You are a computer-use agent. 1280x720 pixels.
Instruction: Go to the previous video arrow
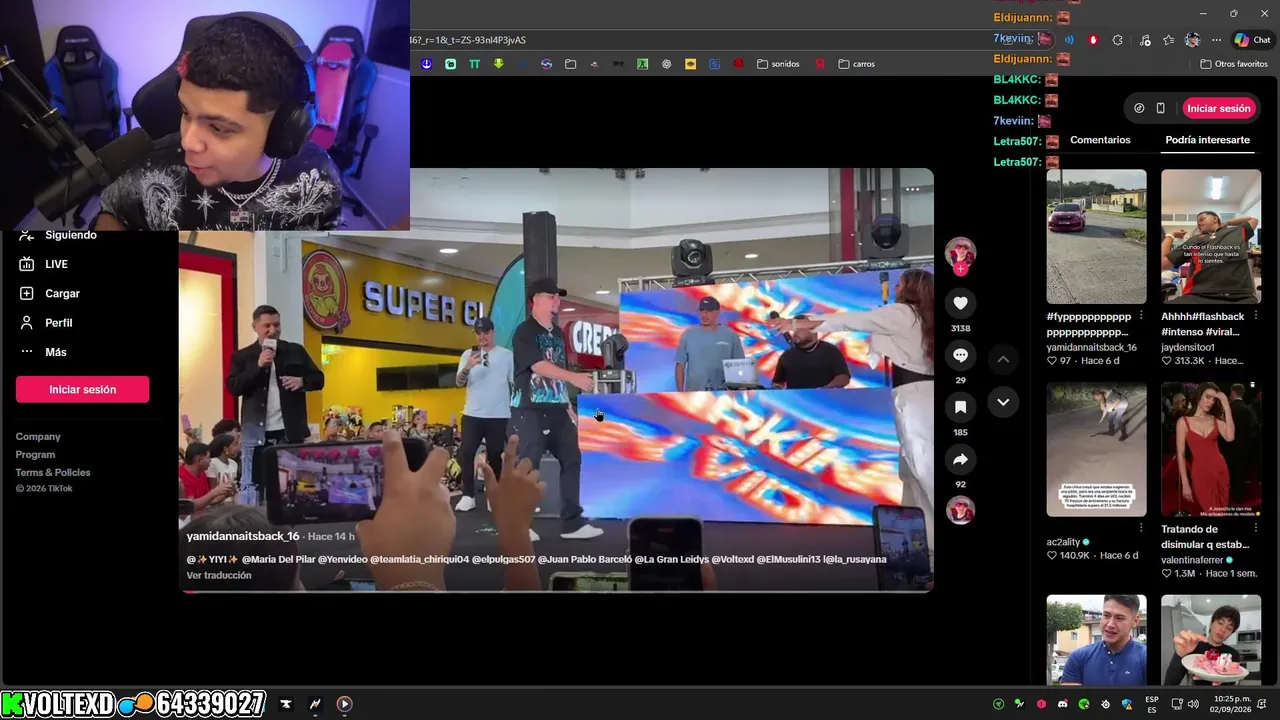[1003, 359]
